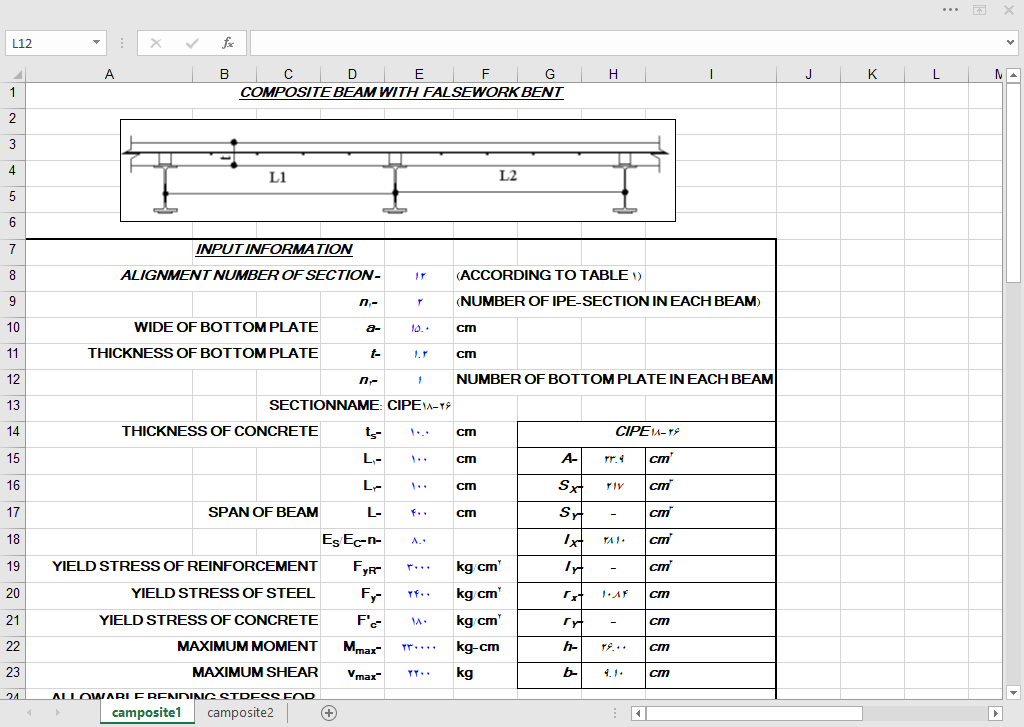This screenshot has width=1024, height=727.
Task: Switch to the camposite1 sheet tab
Action: click(146, 713)
